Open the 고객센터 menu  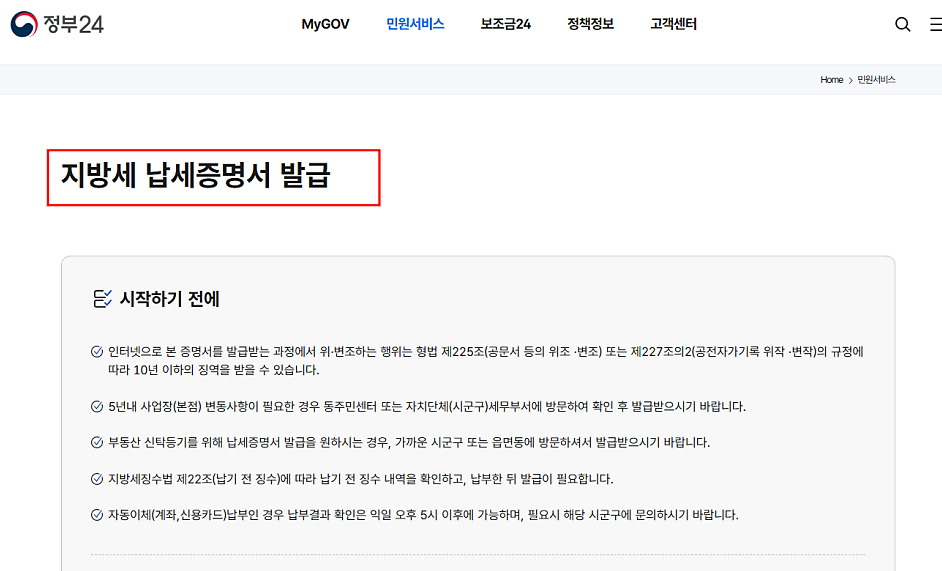pos(673,24)
